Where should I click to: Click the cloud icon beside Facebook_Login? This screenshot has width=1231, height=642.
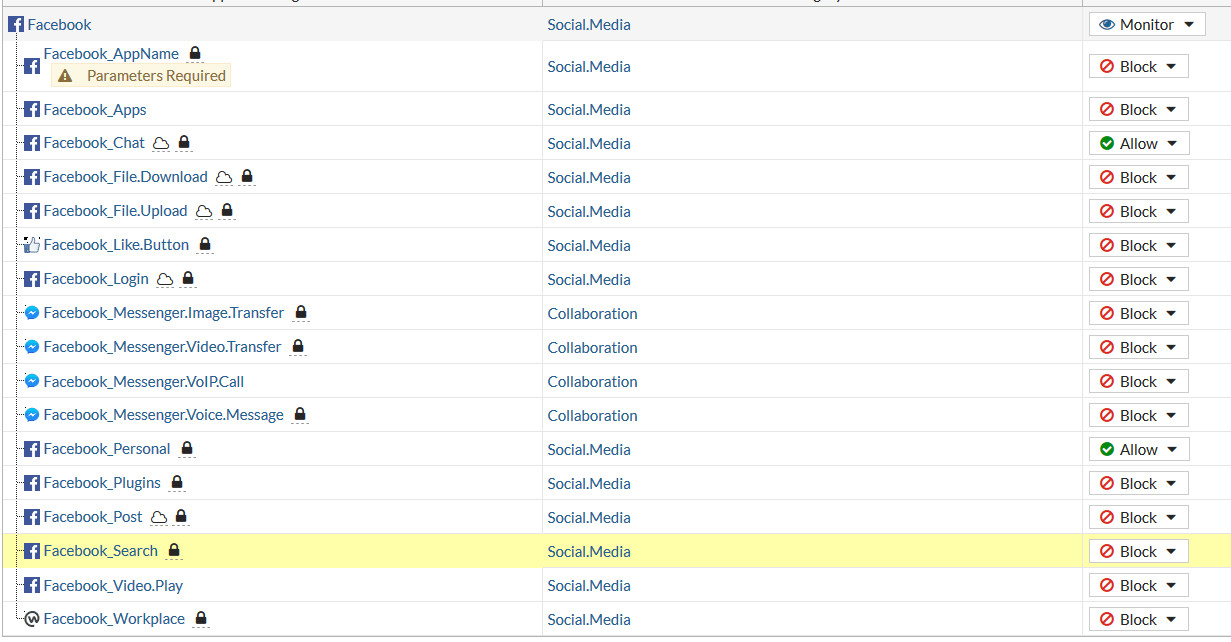[x=164, y=279]
